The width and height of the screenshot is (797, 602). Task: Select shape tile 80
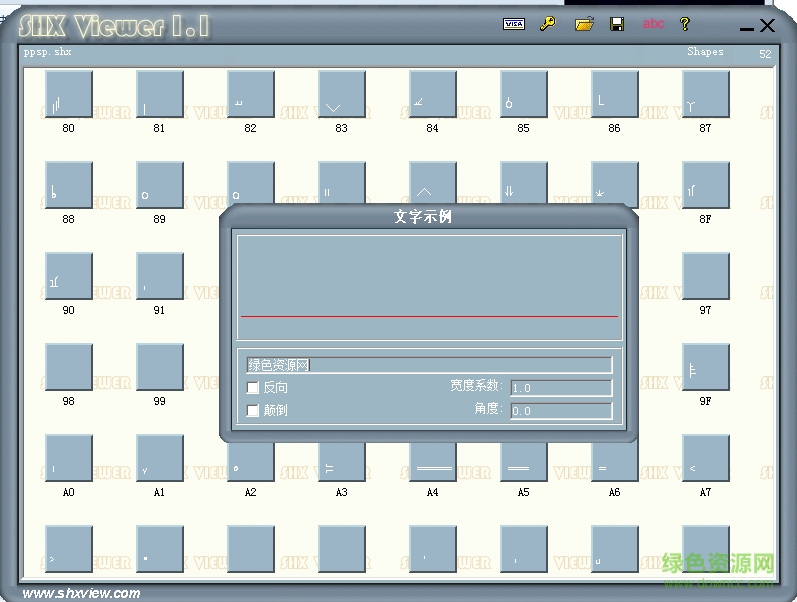[69, 94]
